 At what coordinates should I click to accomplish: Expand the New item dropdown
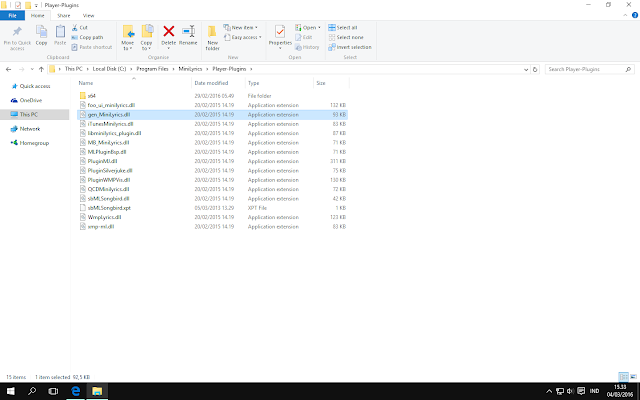241,27
